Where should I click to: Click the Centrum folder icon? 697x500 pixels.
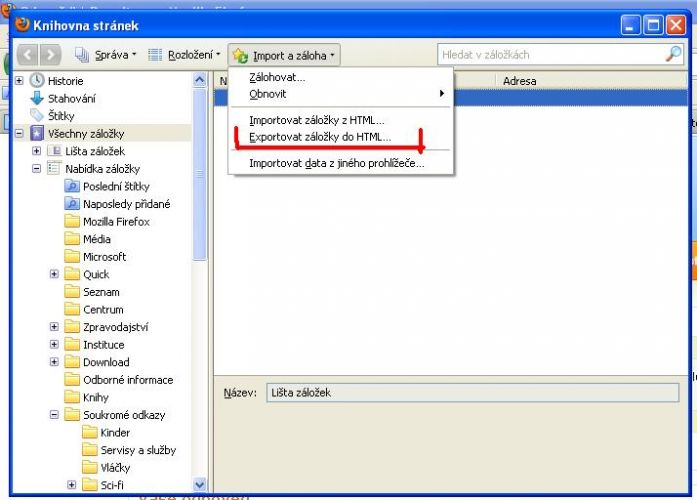72,309
